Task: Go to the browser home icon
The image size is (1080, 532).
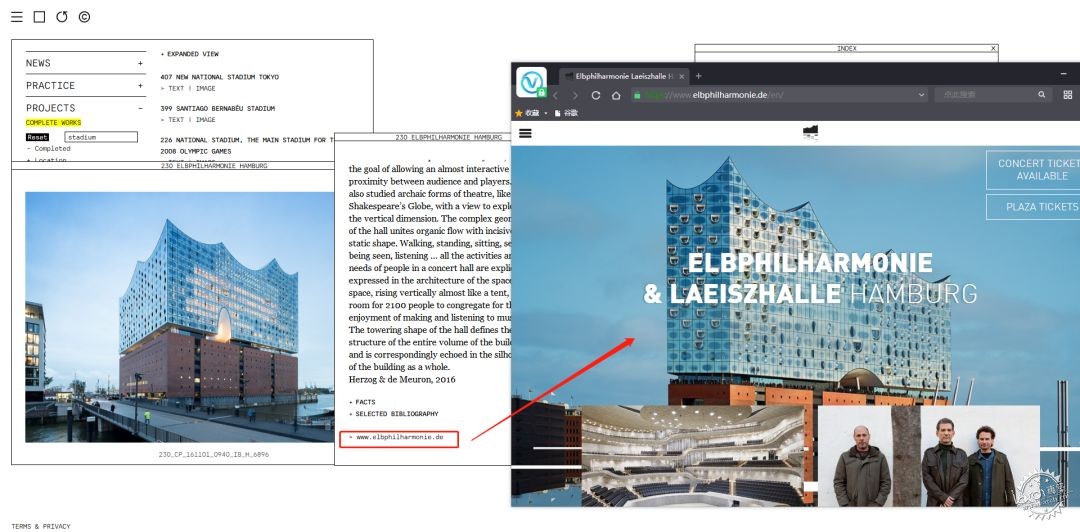Action: click(616, 95)
